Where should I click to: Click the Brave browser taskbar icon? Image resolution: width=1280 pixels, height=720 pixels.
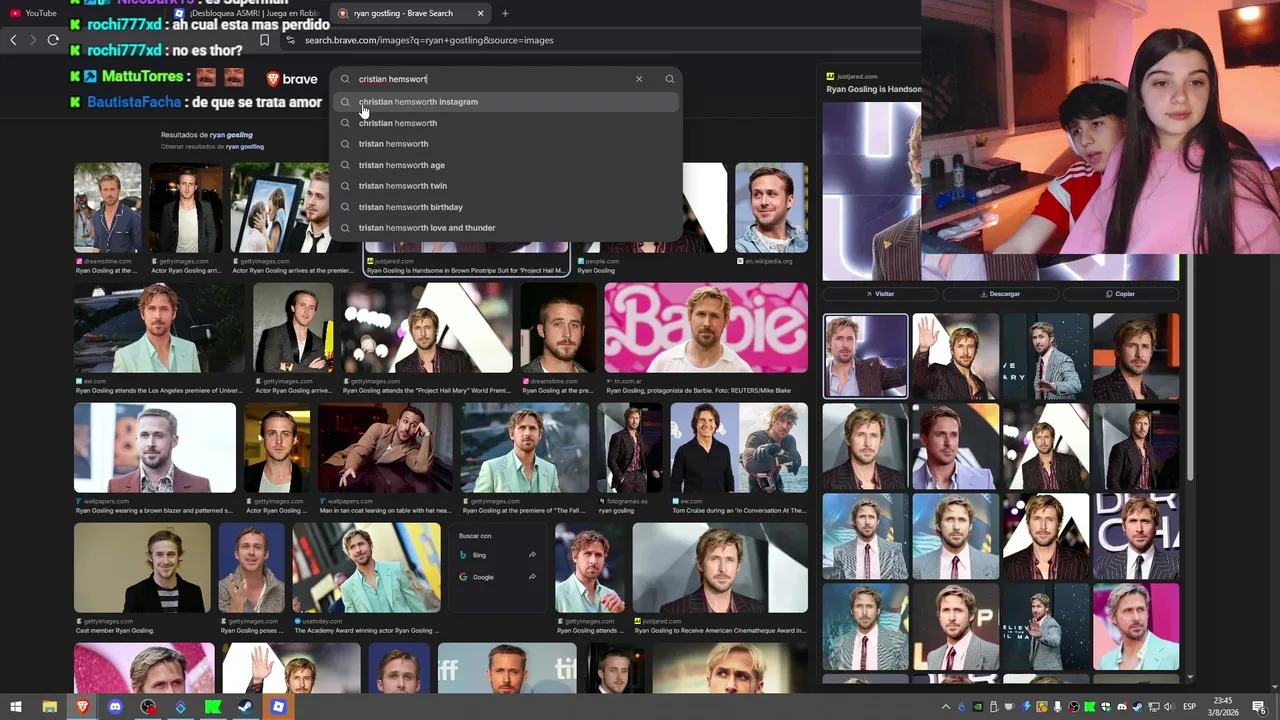tap(82, 707)
